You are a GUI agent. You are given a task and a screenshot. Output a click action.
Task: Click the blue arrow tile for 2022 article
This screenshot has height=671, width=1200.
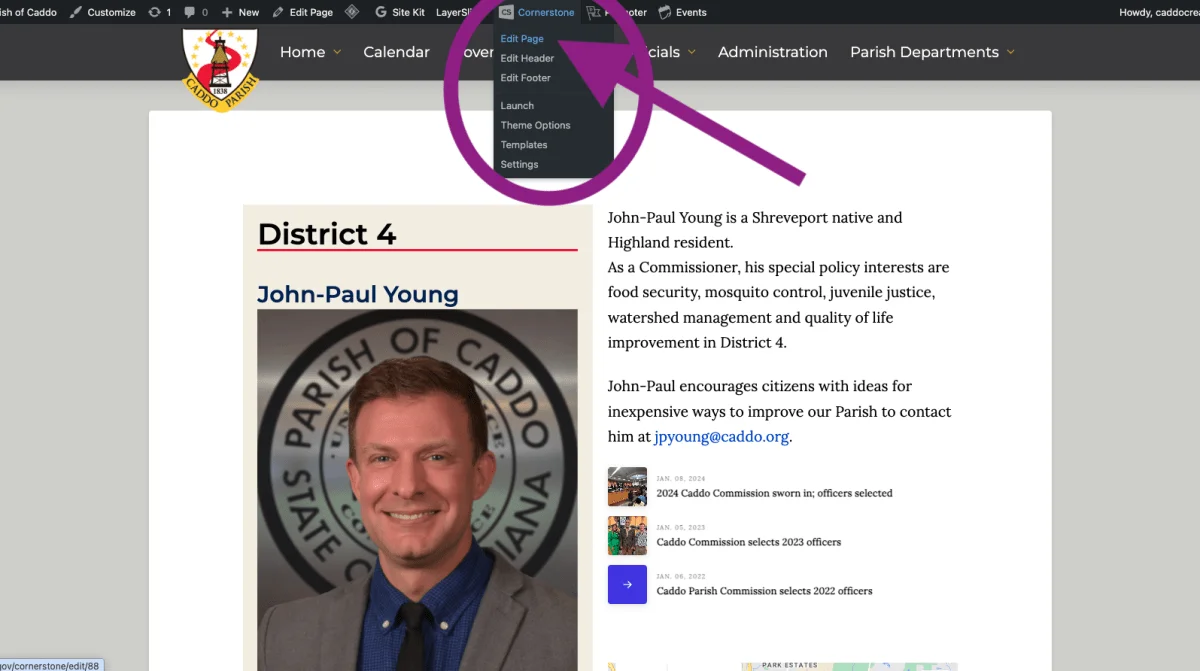click(627, 585)
